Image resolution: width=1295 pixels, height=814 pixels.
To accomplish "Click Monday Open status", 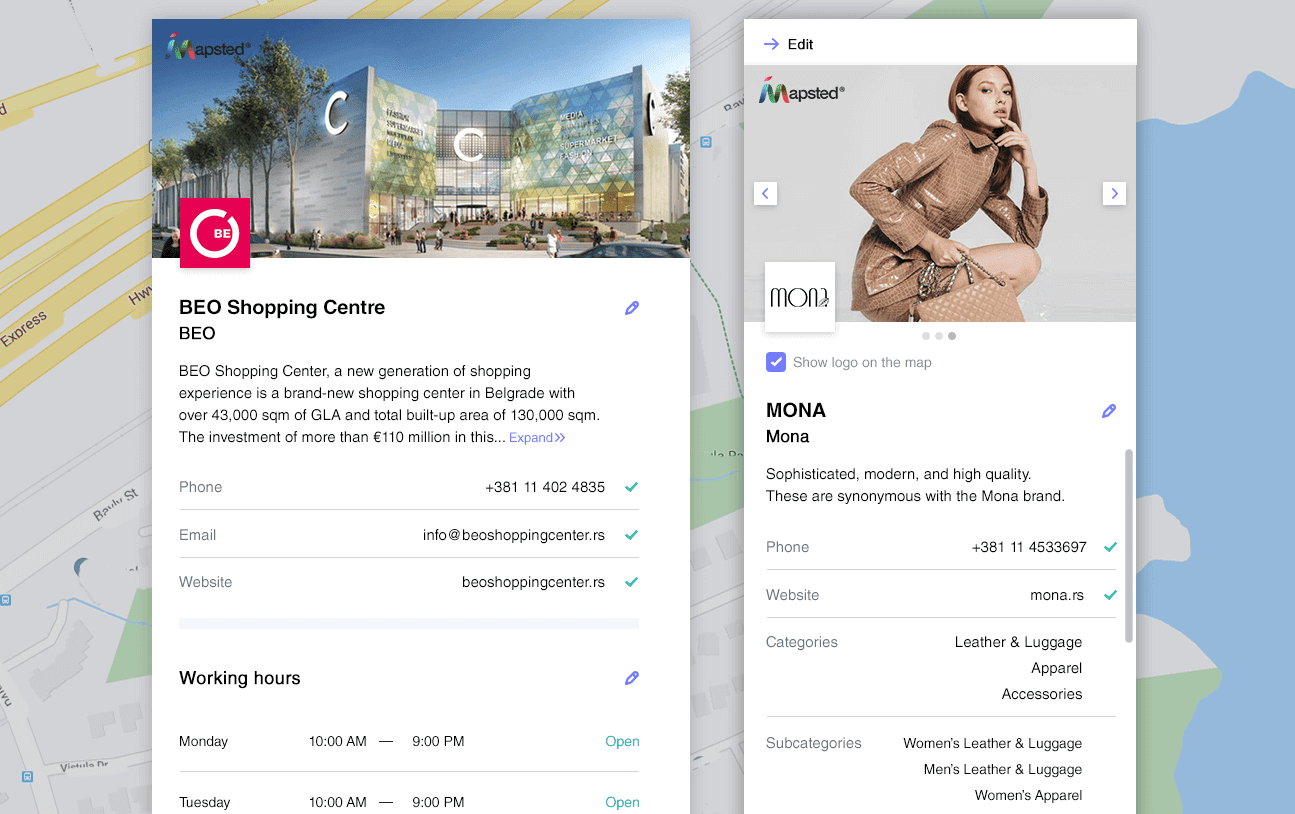I will tap(622, 741).
